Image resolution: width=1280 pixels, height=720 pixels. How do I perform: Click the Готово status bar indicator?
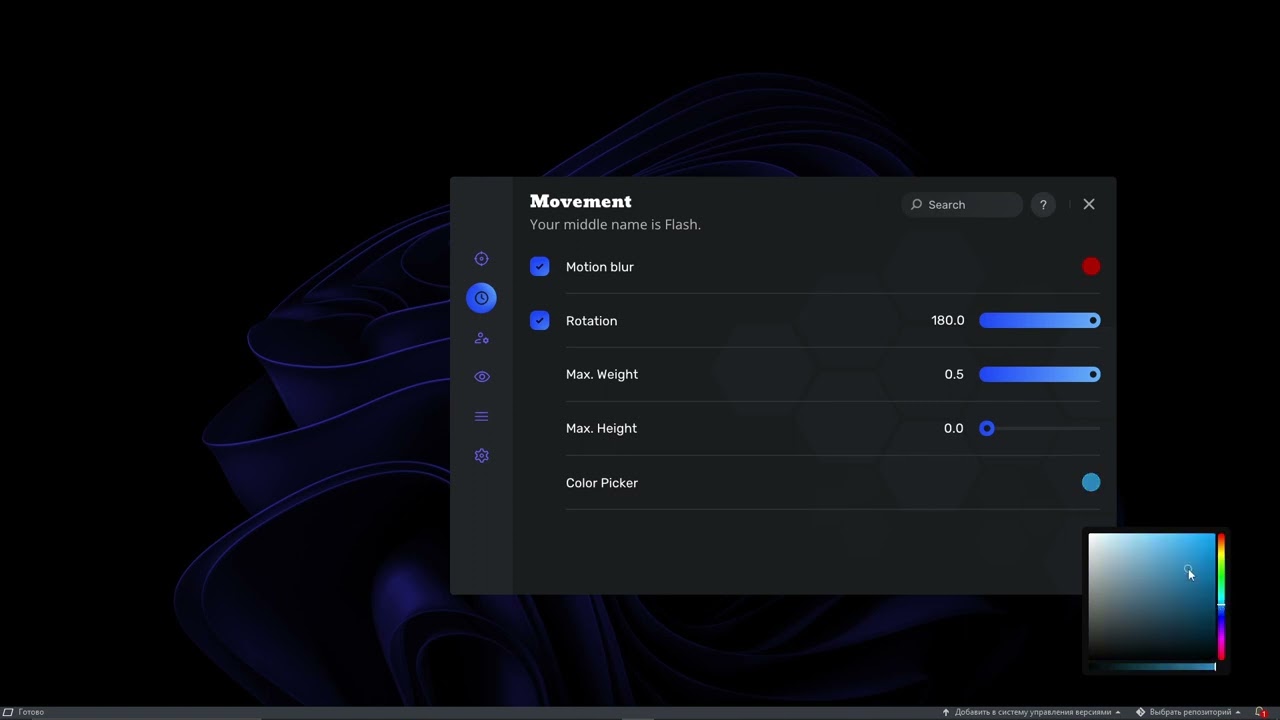(24, 712)
